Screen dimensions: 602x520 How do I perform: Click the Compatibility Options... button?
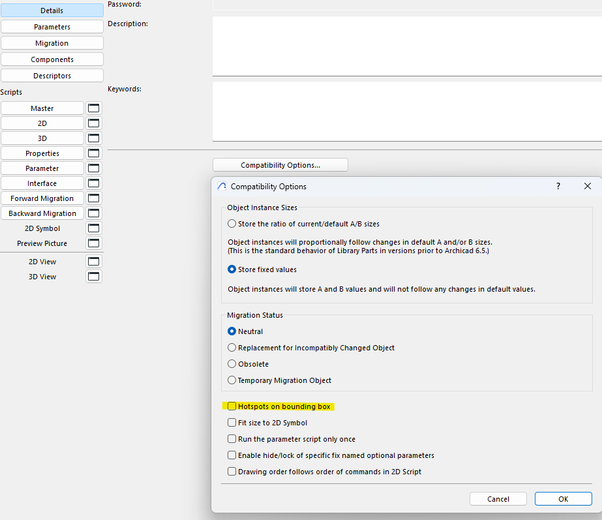(280, 165)
